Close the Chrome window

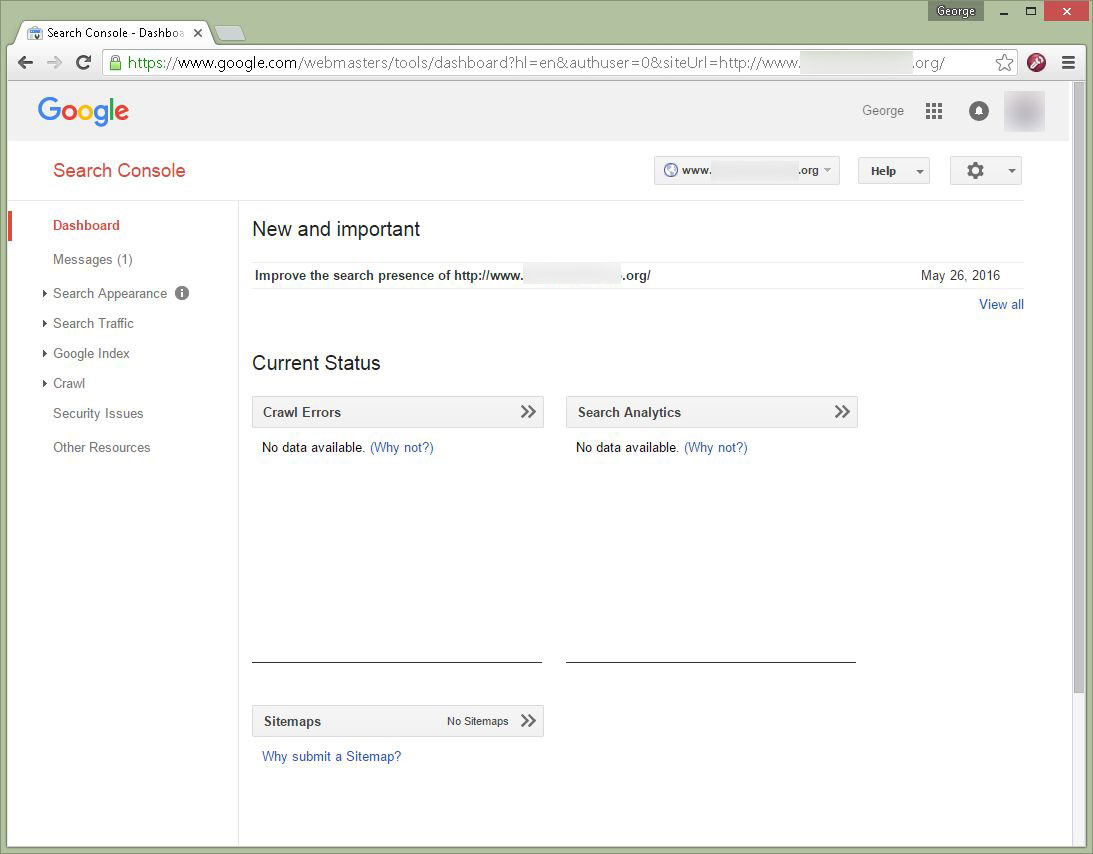point(1067,11)
